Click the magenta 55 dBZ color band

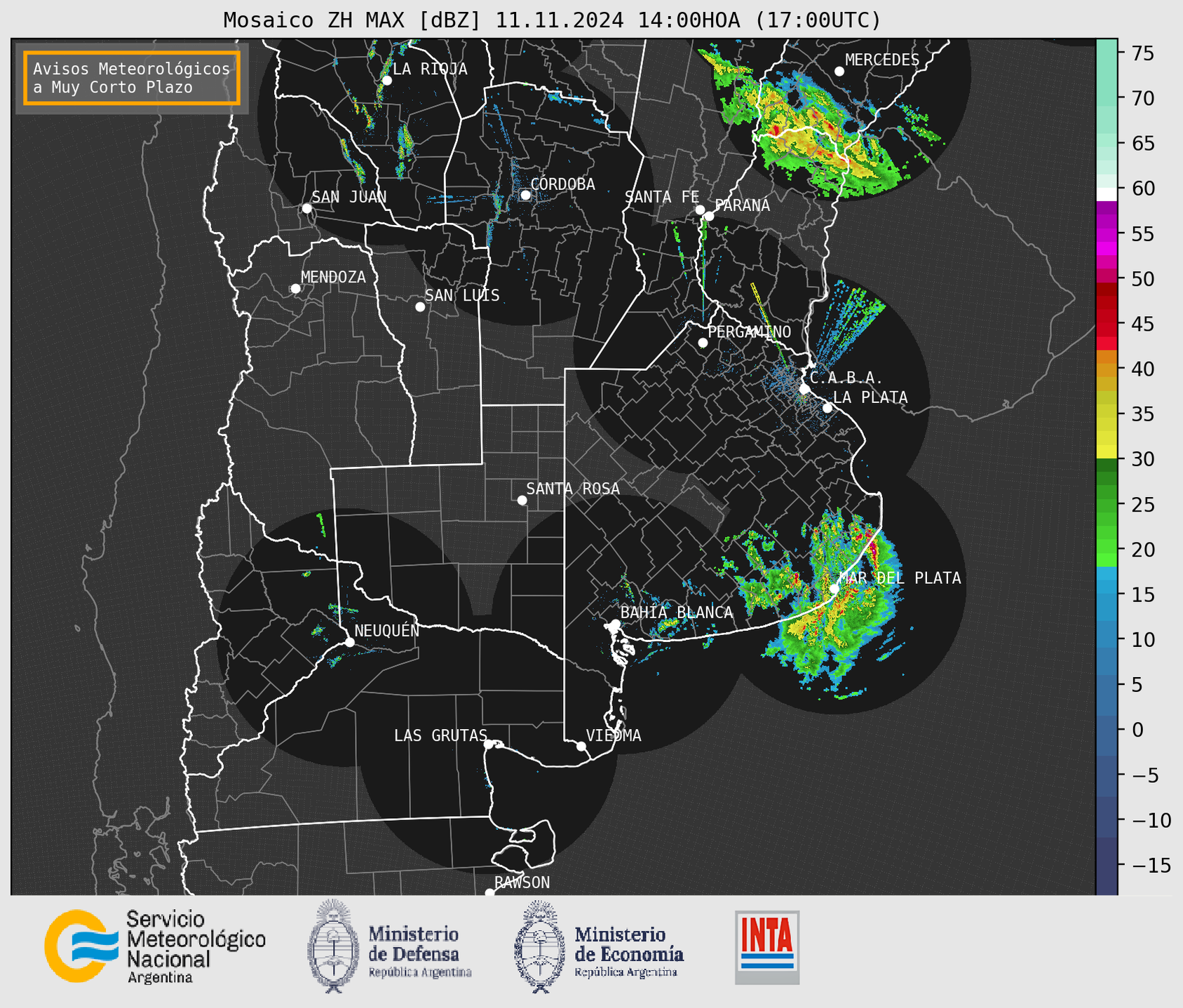(1107, 233)
